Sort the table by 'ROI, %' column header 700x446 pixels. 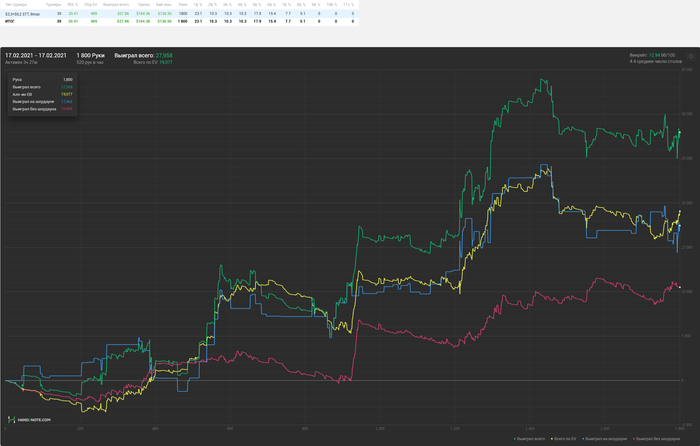tap(73, 4)
